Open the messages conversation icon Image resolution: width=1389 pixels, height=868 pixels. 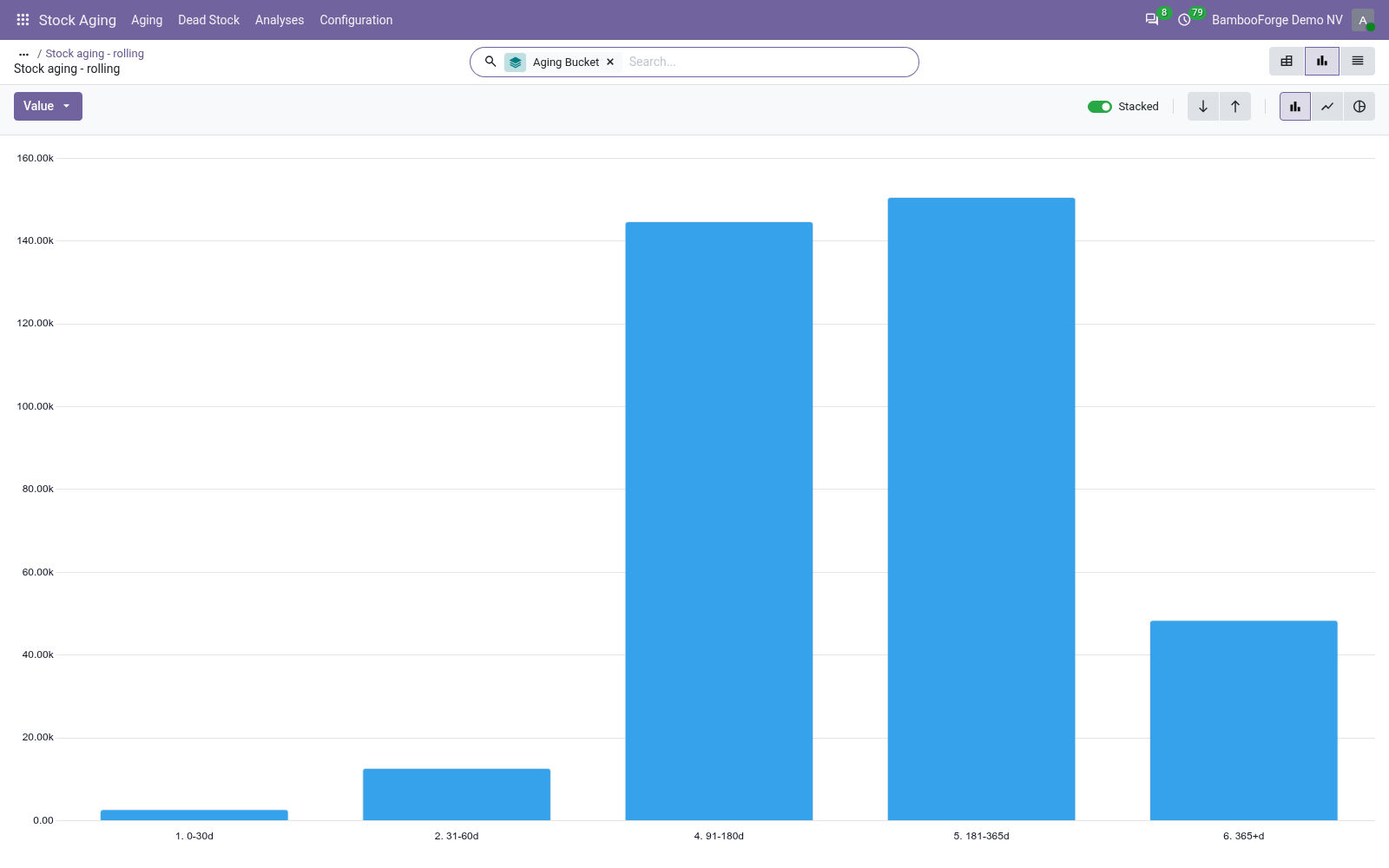(1152, 19)
